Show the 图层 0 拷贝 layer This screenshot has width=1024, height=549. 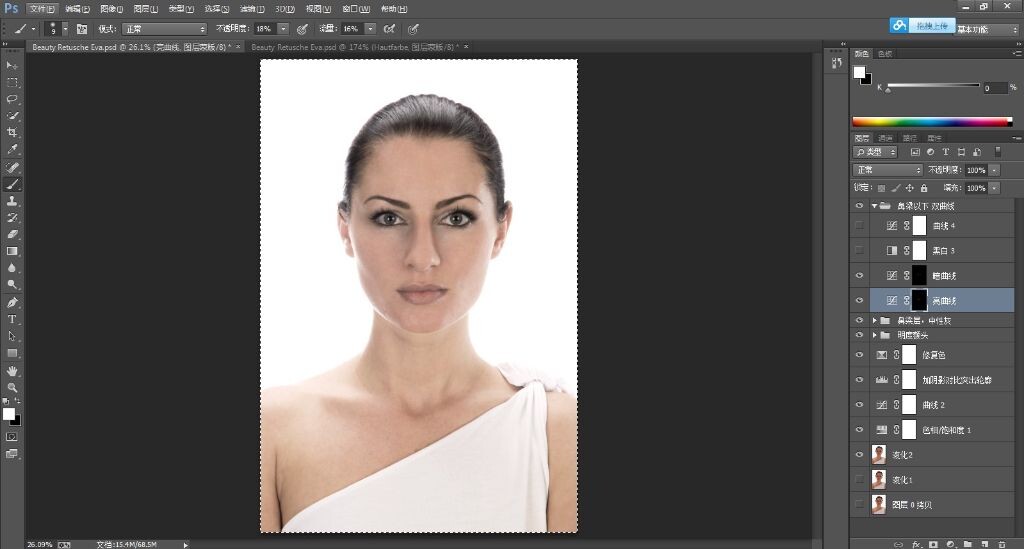pos(859,505)
